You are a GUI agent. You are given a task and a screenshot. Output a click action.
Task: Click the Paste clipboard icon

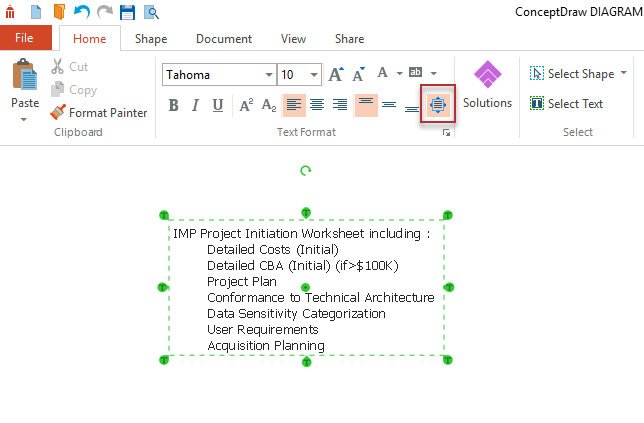point(24,78)
